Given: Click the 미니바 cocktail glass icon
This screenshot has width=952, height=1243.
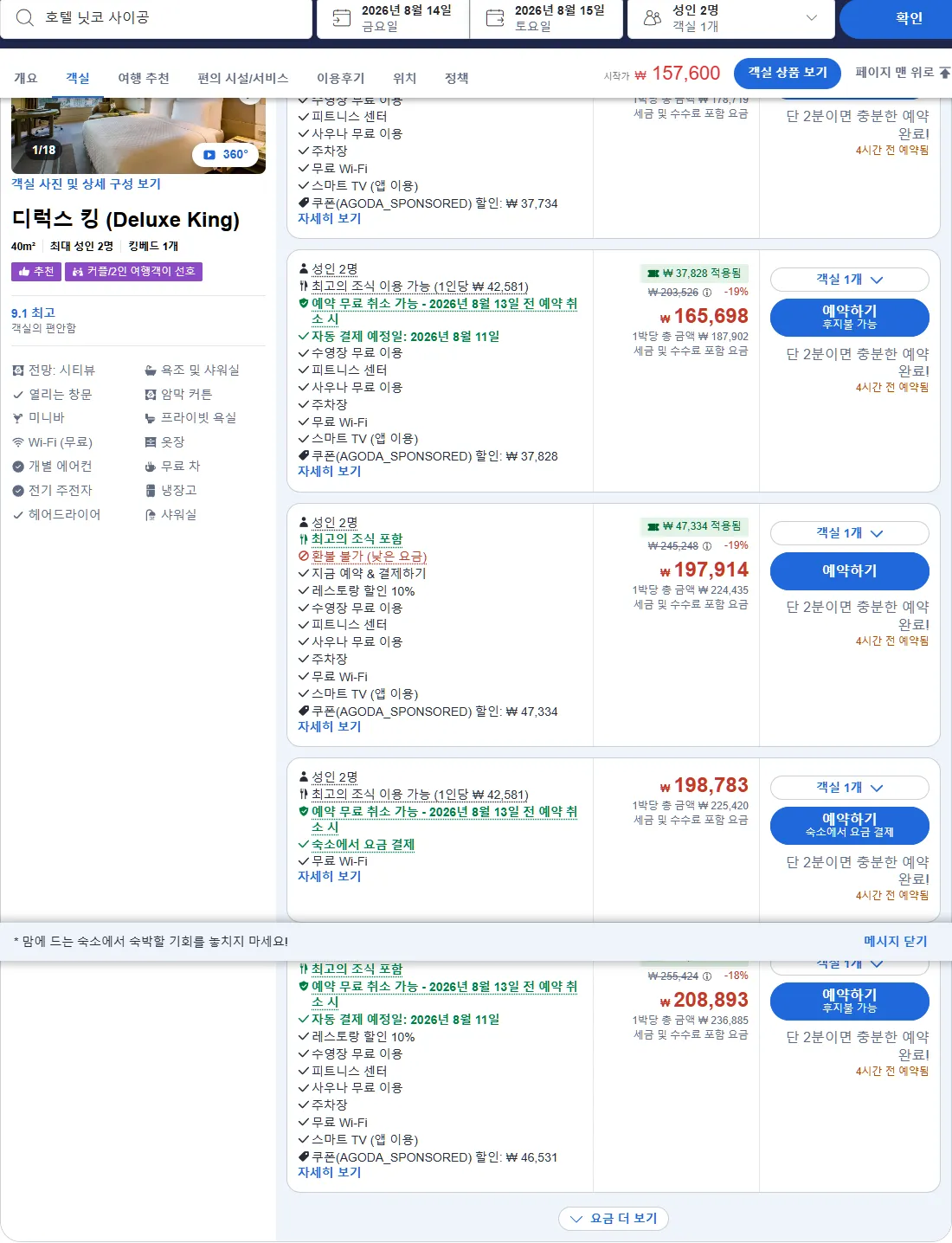Looking at the screenshot, I should (x=18, y=418).
